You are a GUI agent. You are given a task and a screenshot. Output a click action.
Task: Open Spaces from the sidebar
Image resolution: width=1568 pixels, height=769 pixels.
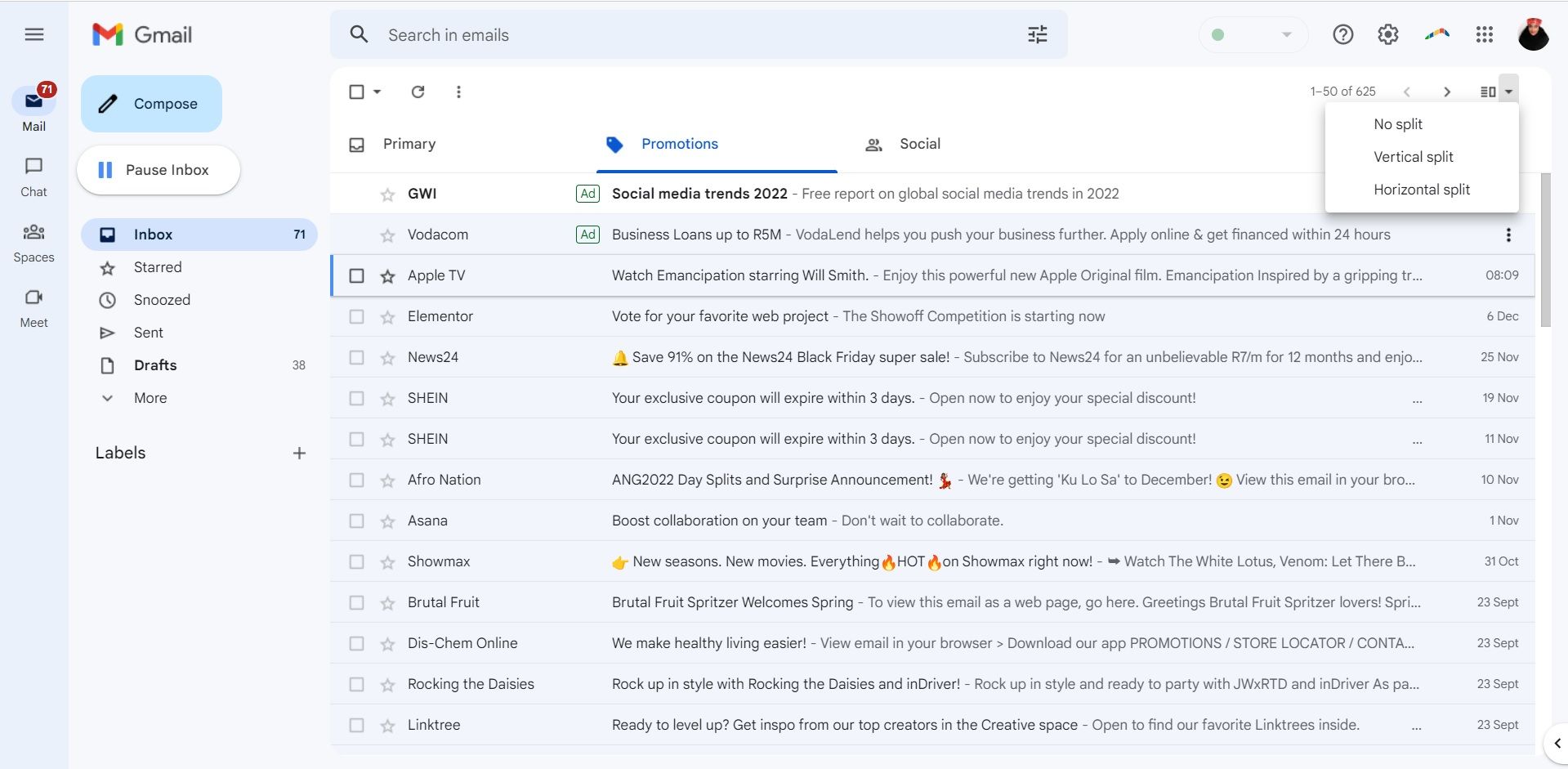[34, 242]
